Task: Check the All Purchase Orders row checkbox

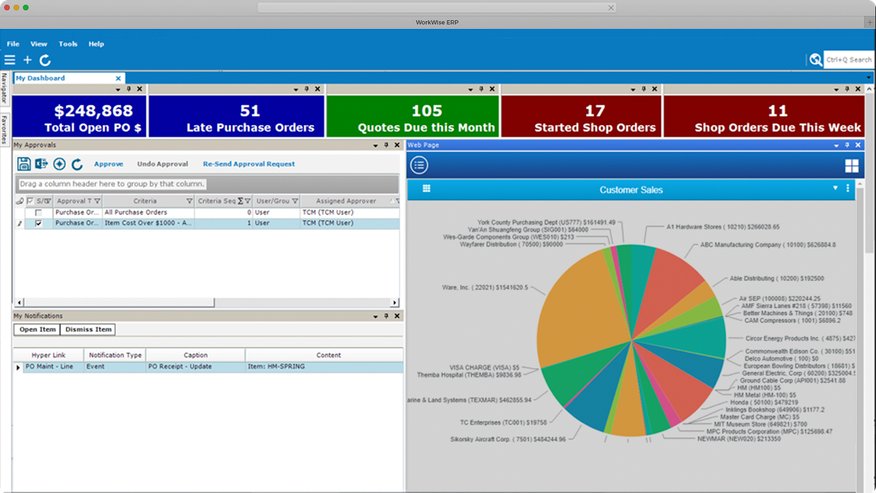Action: (38, 213)
